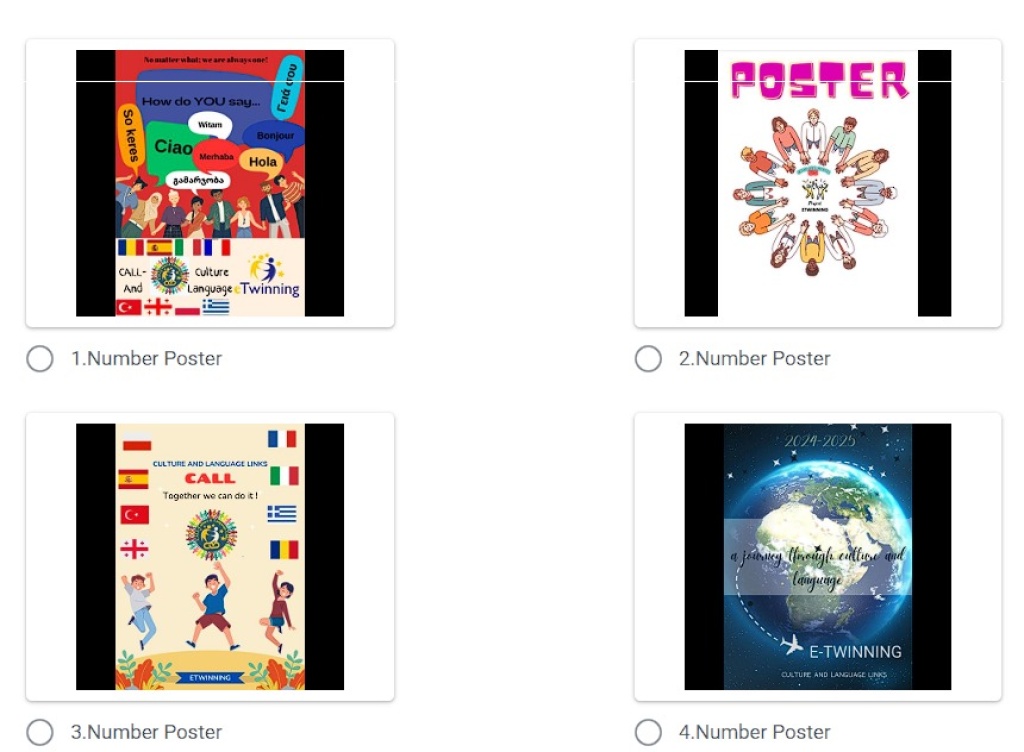Open the 'How do YOU say' poster image
This screenshot has height=752, width=1024.
point(210,183)
